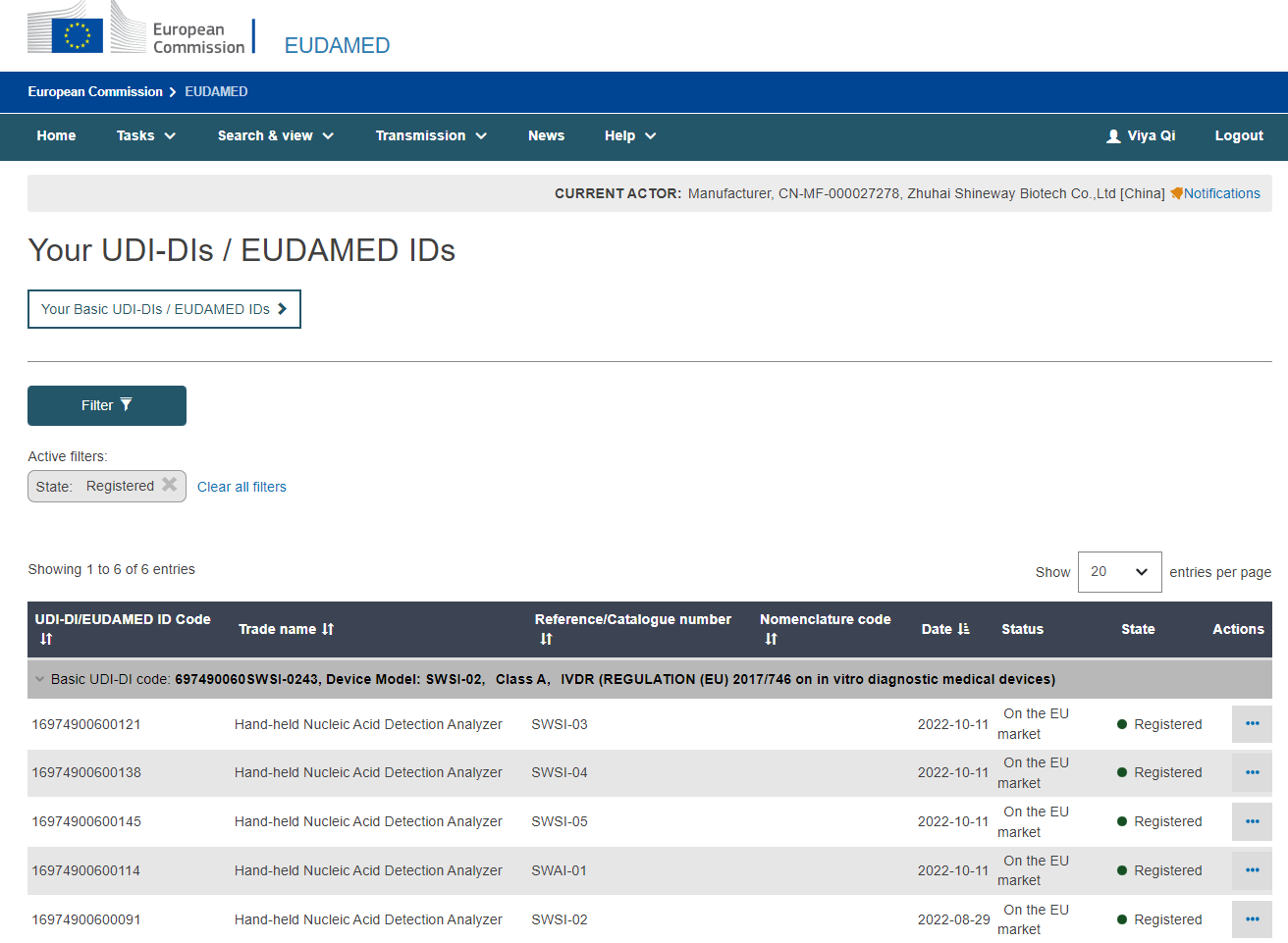This screenshot has width=1288, height=943.
Task: Open Your Basic UDI-DIs / EUDAMED IDs button
Action: [164, 309]
